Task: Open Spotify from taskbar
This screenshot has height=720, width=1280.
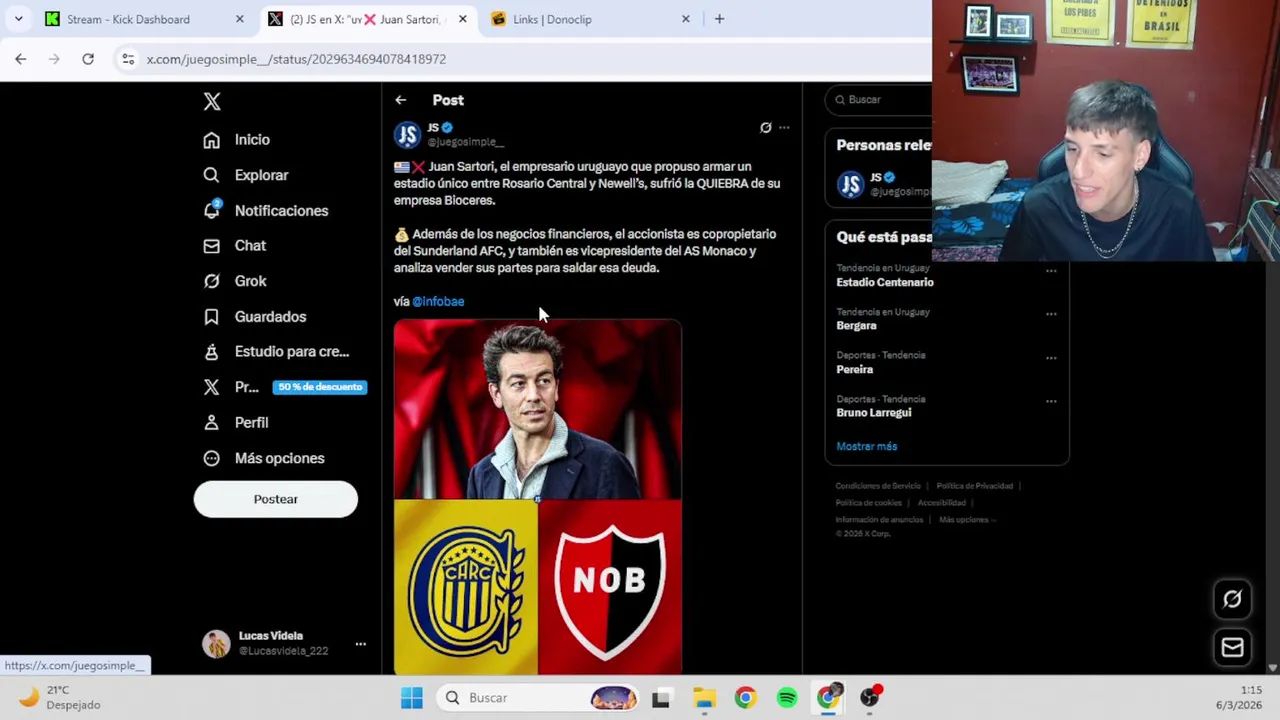Action: click(787, 698)
